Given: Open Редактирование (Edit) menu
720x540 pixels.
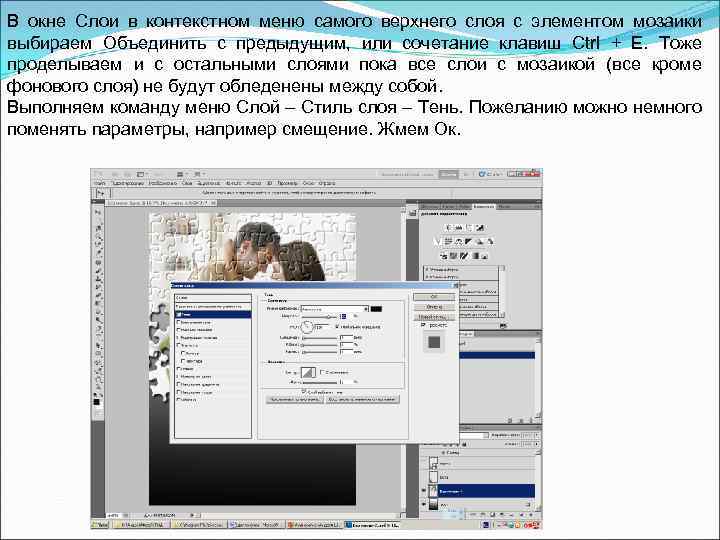Looking at the screenshot, I should point(129,183).
